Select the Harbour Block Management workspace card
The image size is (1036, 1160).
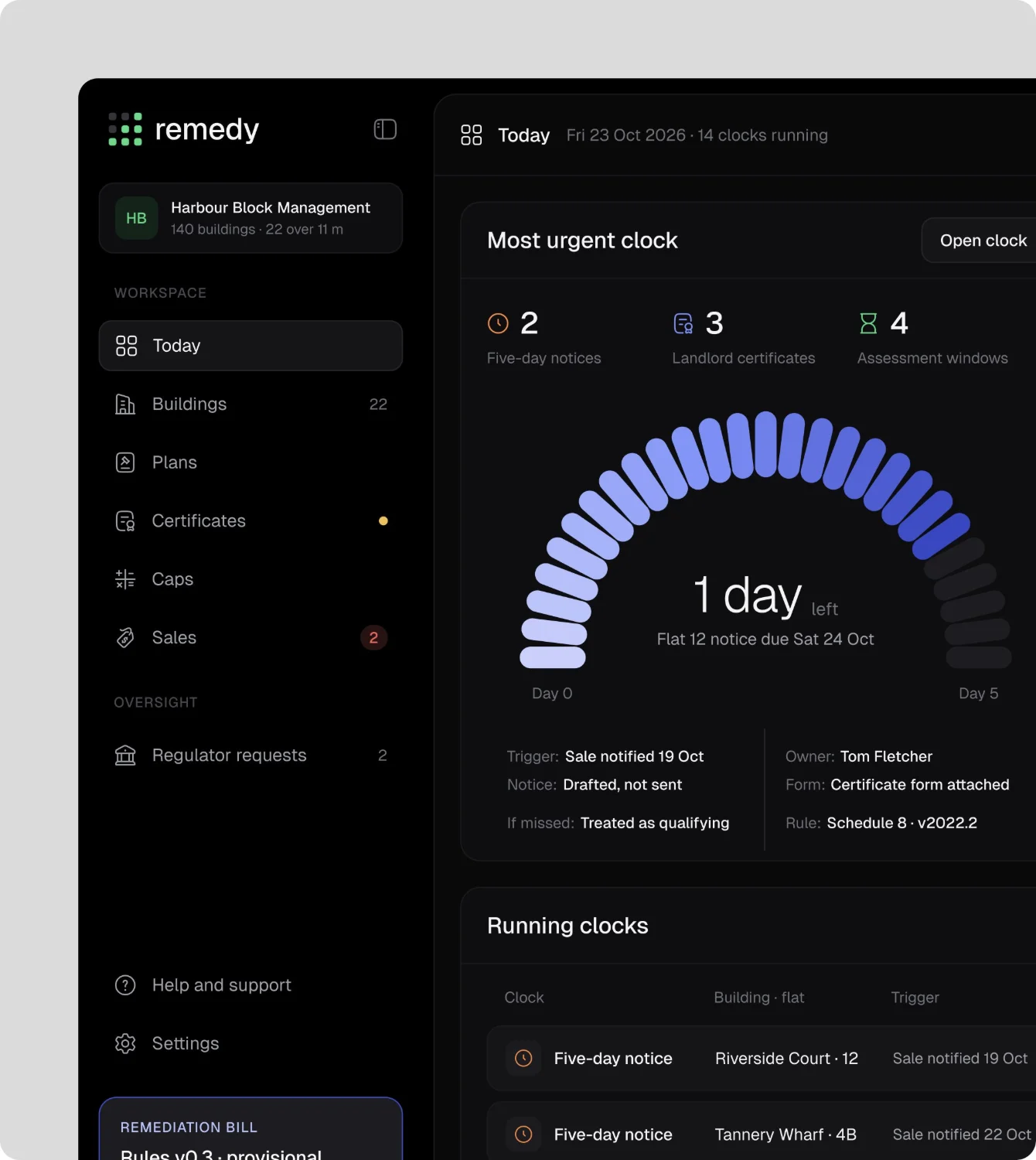point(250,218)
